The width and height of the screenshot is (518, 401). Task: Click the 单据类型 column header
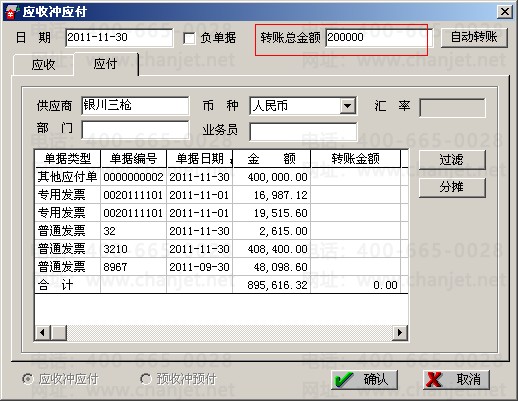click(x=68, y=159)
